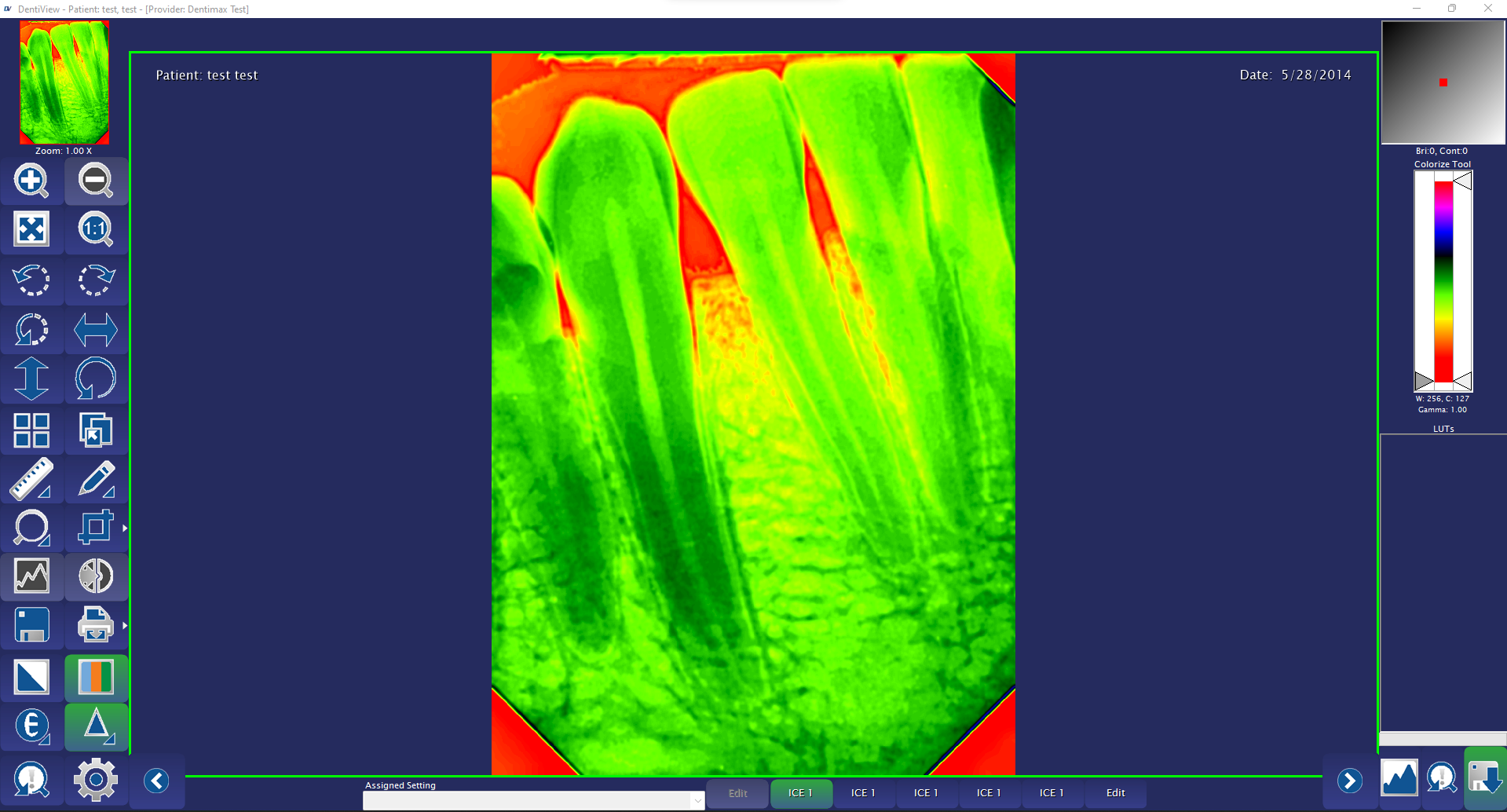
Task: Select the 1:1 actual size zoom icon
Action: [96, 229]
